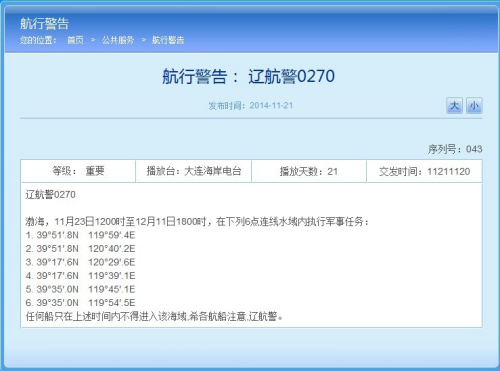The height and width of the screenshot is (371, 500).
Task: Click the closing line 任何船只在上述时间内不得进入该海域
Action: [155, 316]
